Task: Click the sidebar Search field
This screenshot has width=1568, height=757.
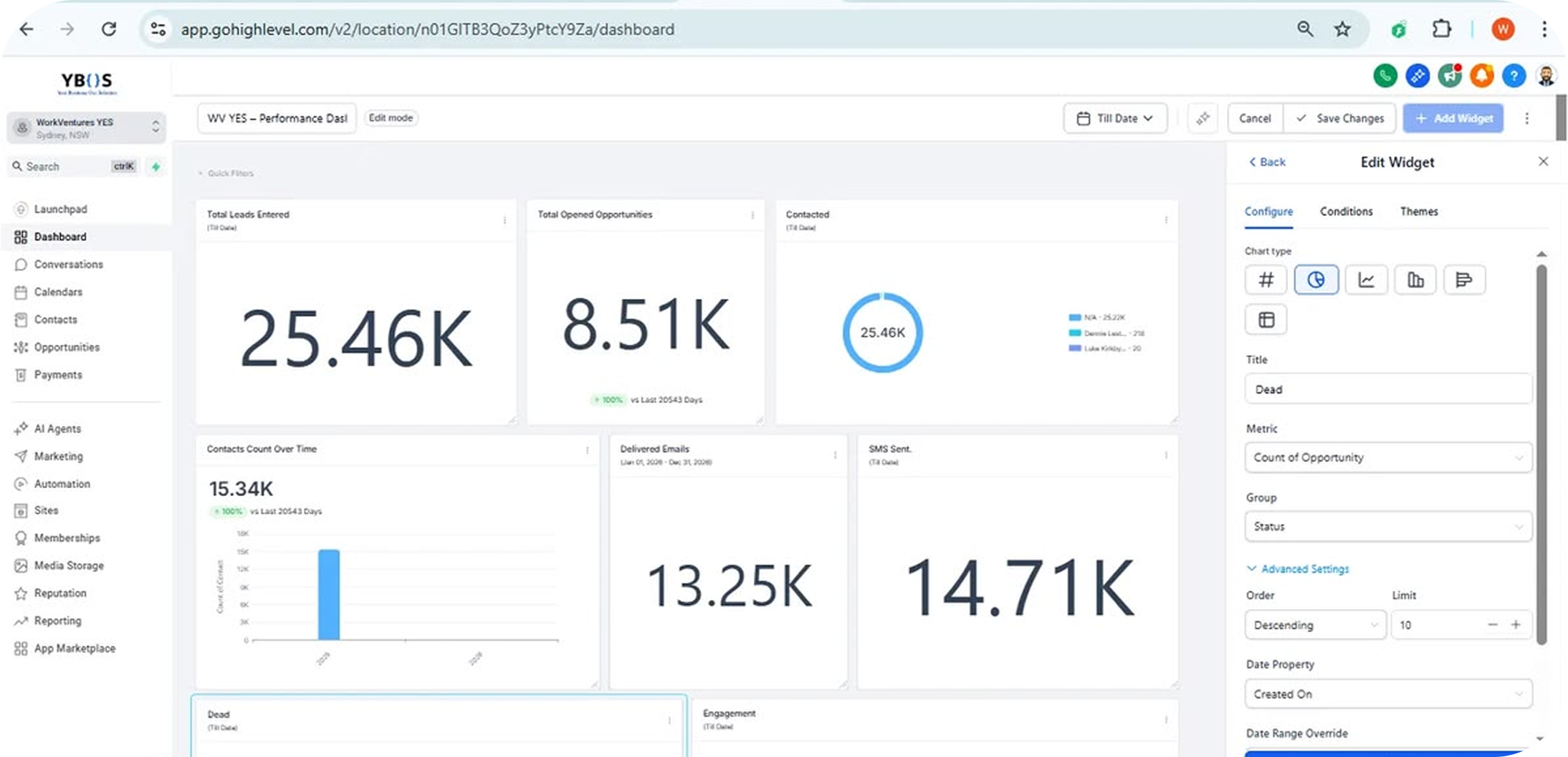Action: click(75, 166)
